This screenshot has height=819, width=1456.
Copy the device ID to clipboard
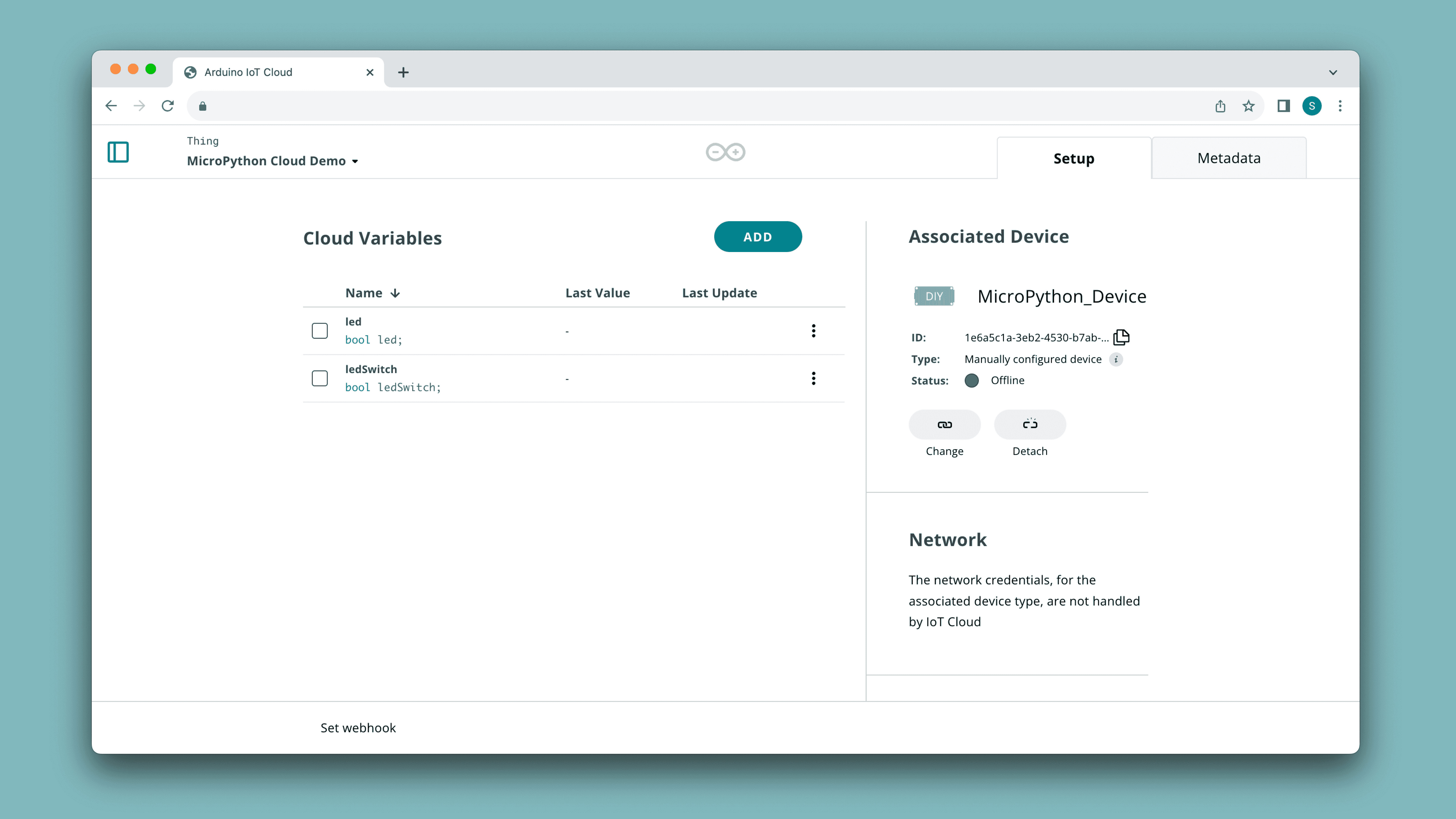point(1121,337)
